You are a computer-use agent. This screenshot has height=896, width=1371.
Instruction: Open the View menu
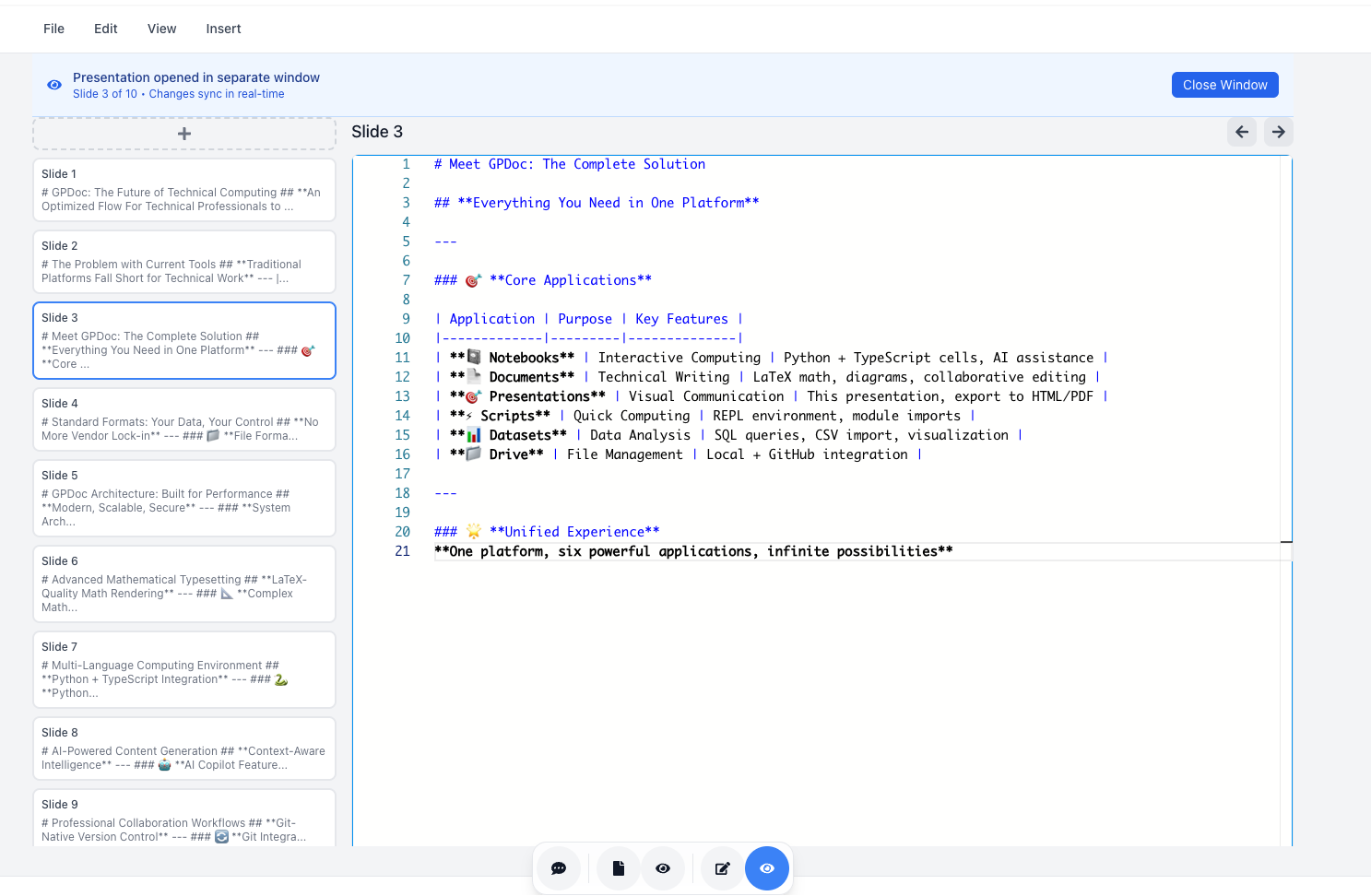pos(162,29)
